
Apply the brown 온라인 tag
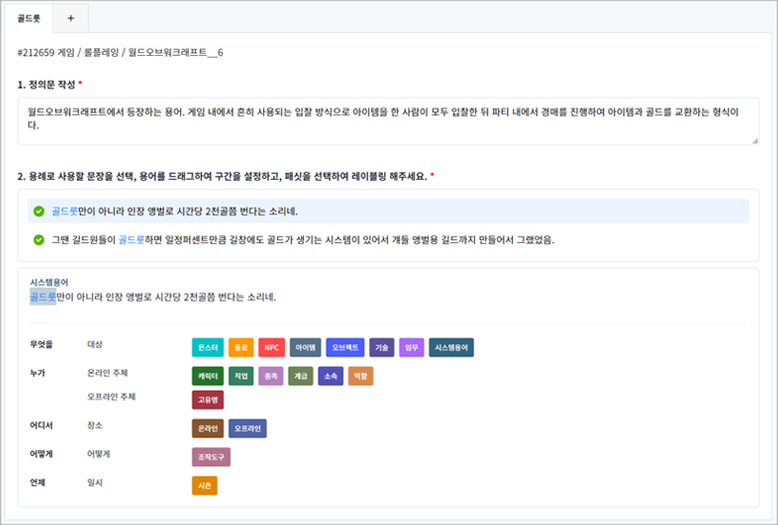coord(208,429)
